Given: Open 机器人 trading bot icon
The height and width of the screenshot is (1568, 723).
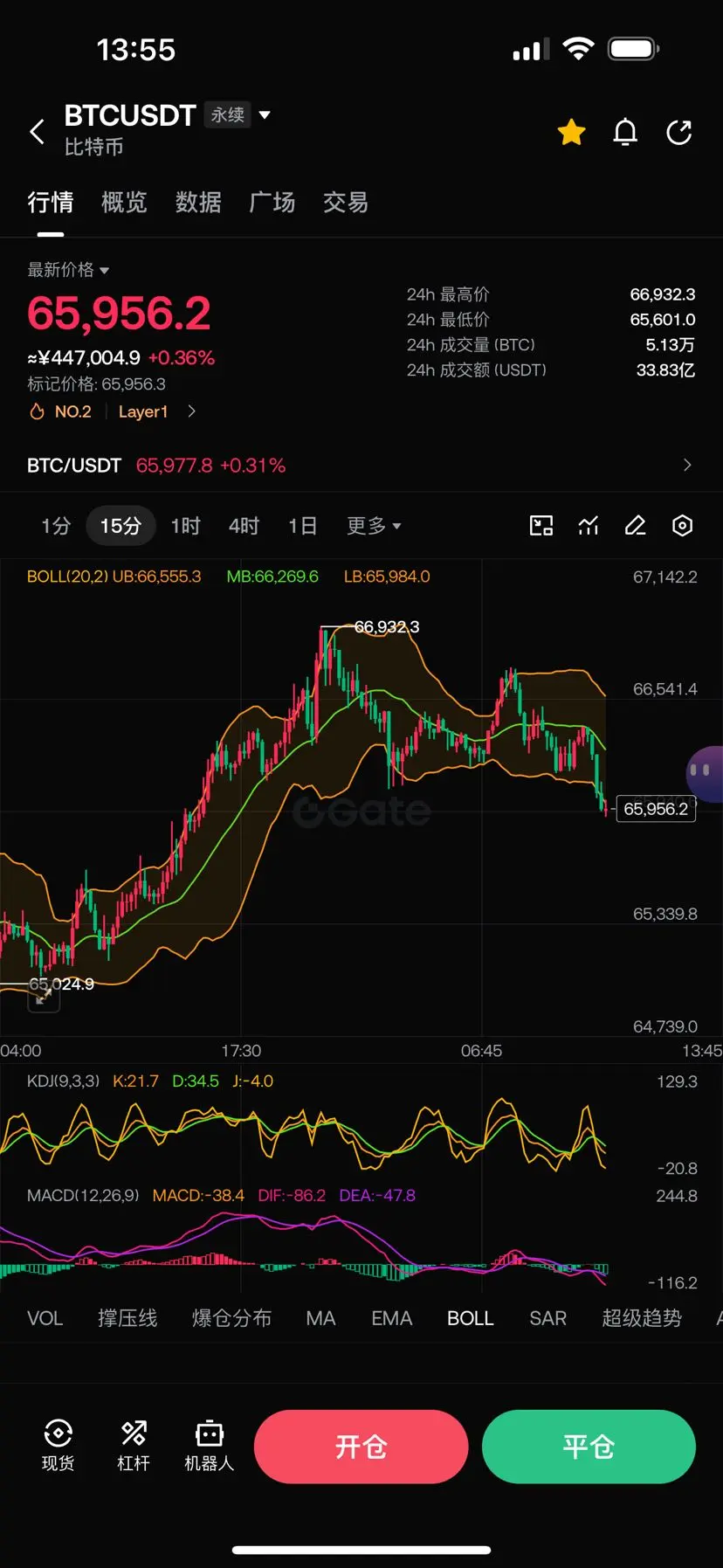Looking at the screenshot, I should (210, 1445).
